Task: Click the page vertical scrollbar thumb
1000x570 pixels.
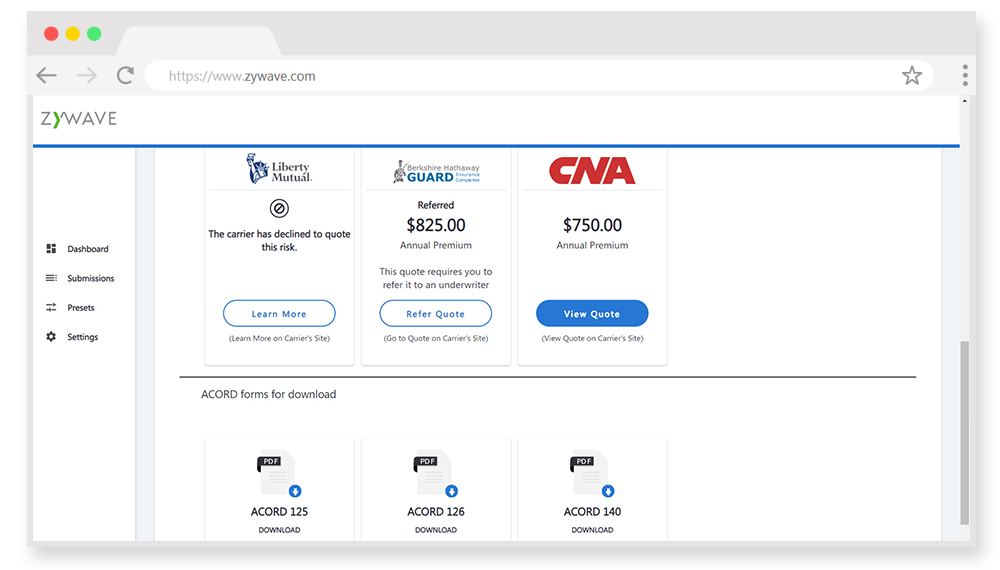Action: pyautogui.click(x=964, y=432)
